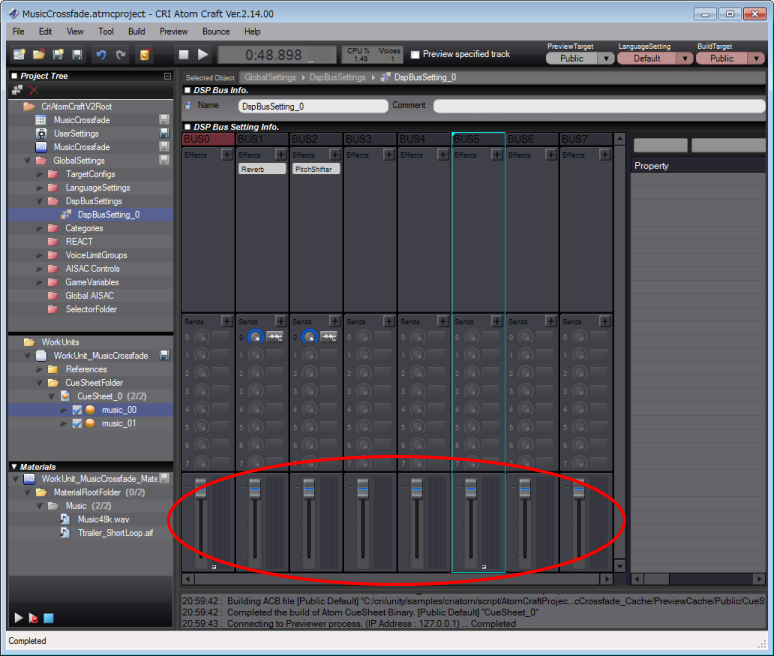
Task: Click the send-type icon beside BUS1's send knob
Action: [274, 338]
